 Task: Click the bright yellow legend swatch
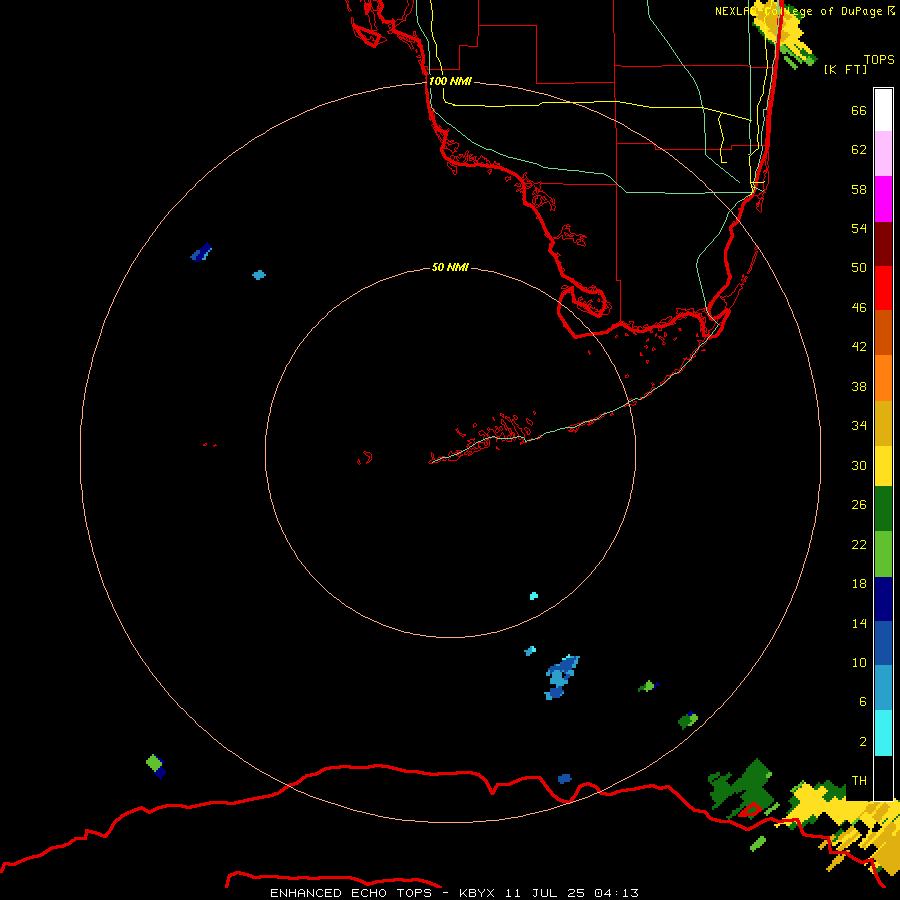(883, 466)
